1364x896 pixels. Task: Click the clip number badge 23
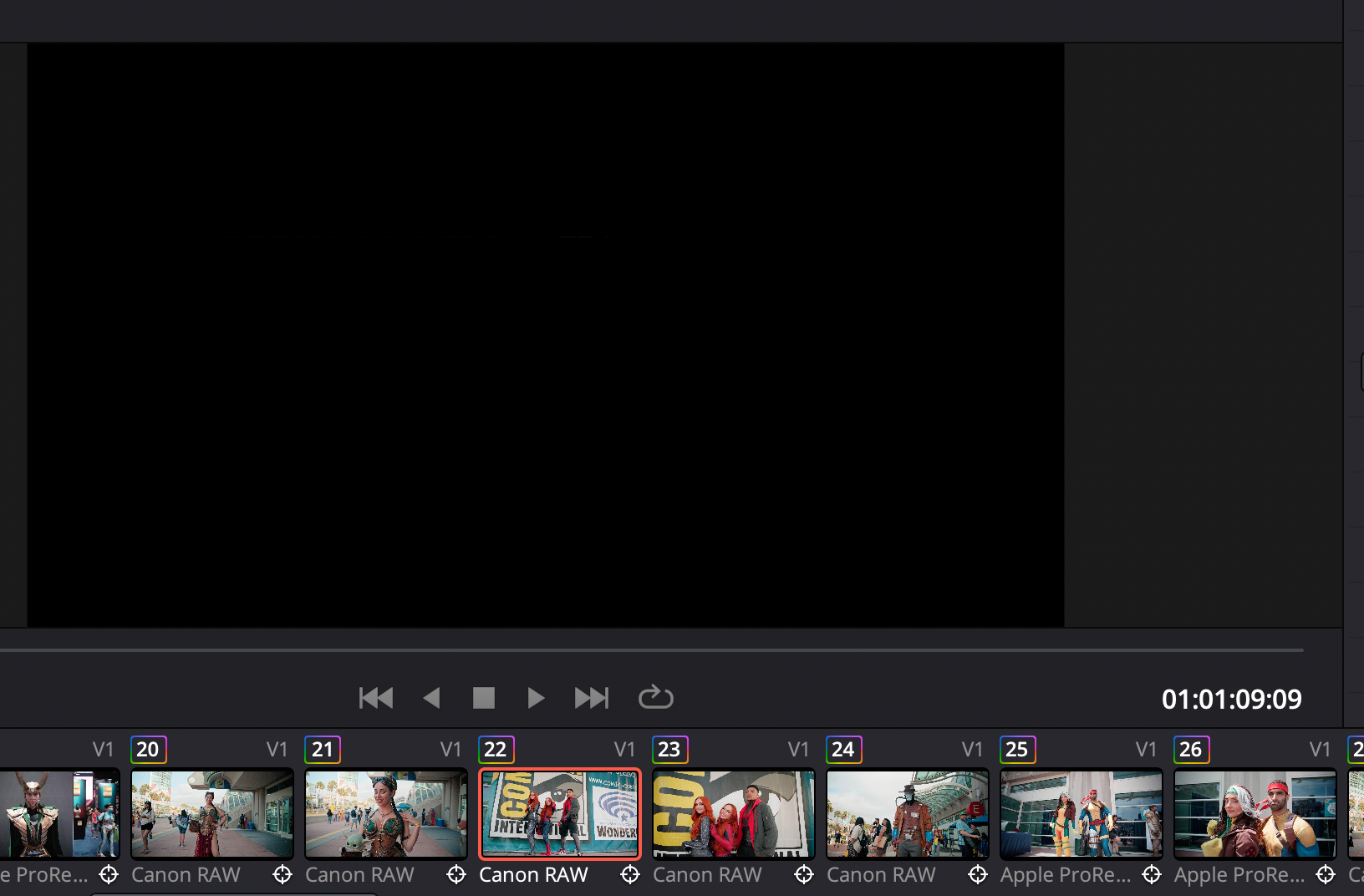coord(670,750)
